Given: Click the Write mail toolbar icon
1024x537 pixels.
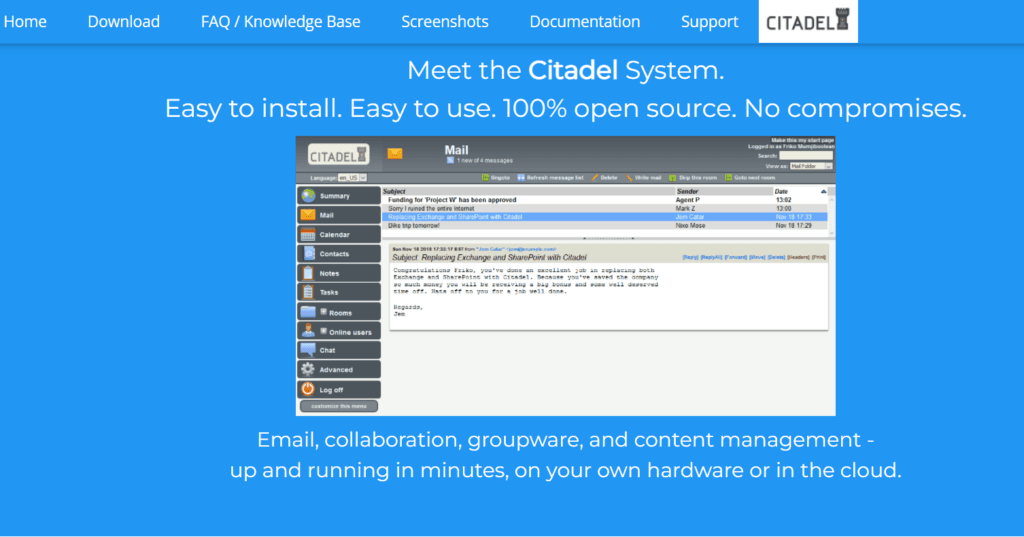Looking at the screenshot, I should click(x=630, y=178).
